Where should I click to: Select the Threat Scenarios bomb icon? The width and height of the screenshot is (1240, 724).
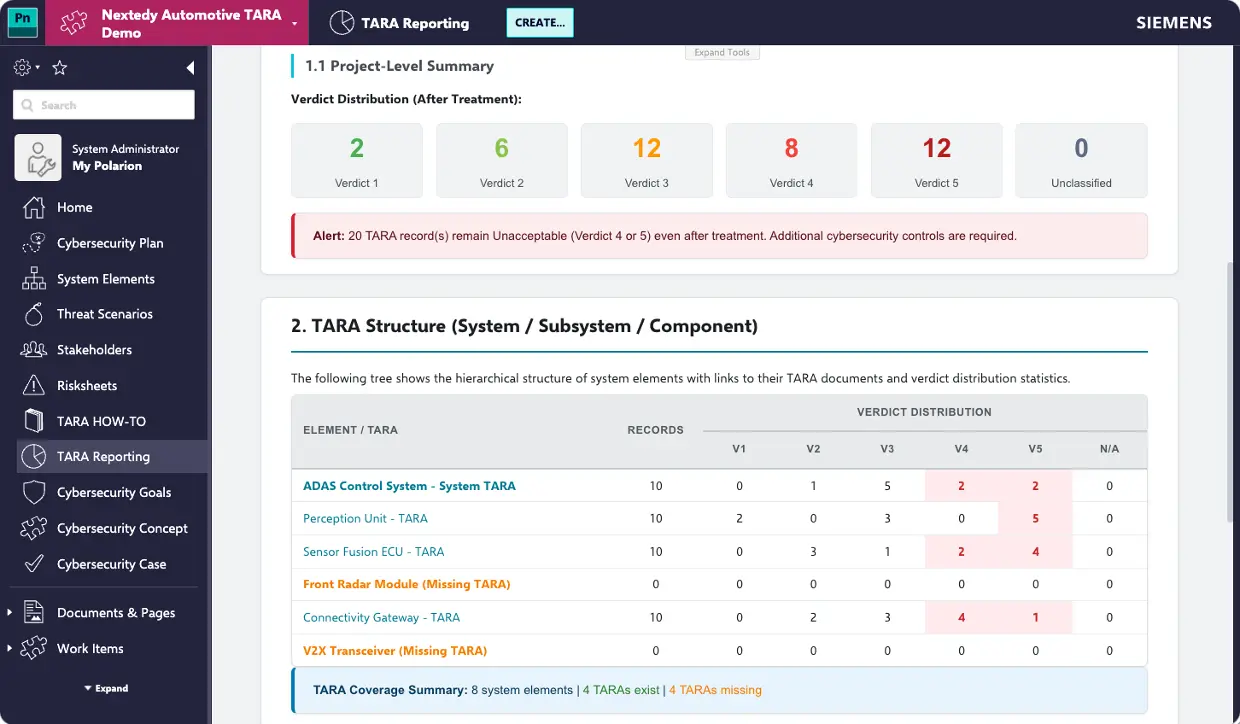click(x=34, y=314)
